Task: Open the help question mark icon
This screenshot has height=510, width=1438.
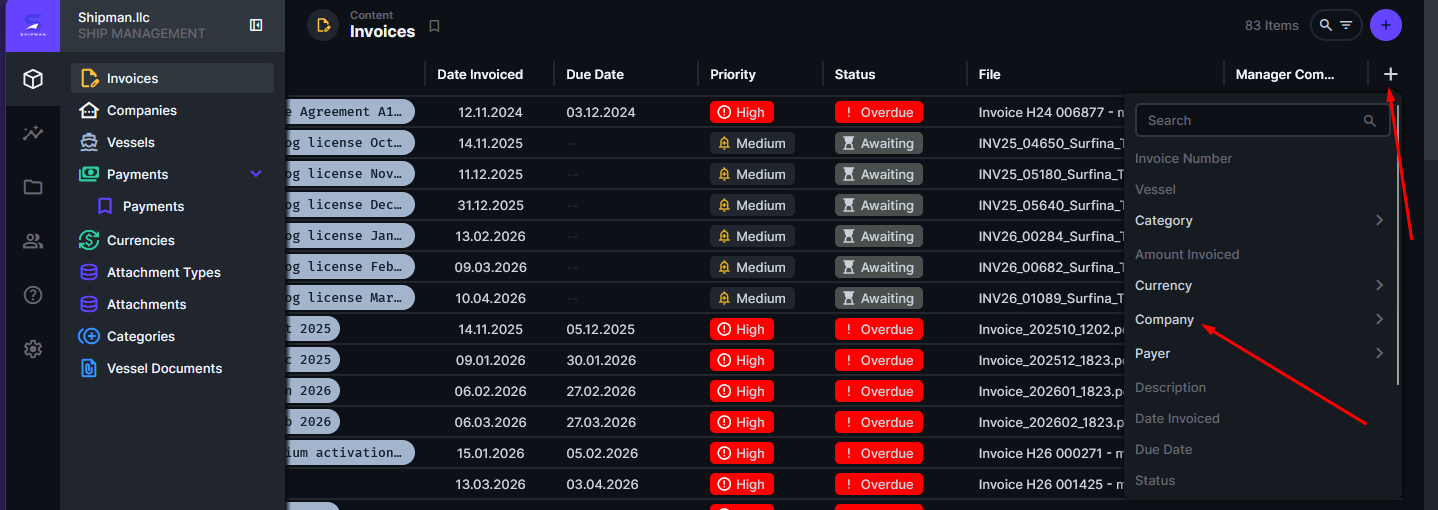Action: pos(33,295)
